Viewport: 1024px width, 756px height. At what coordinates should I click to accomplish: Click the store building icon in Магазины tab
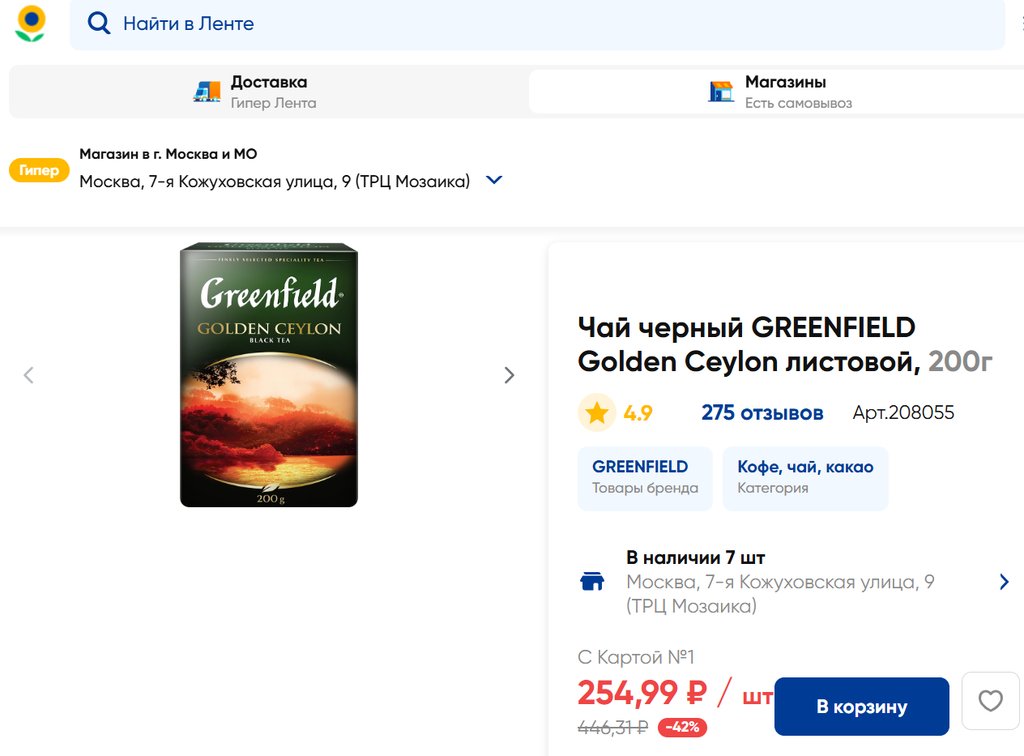[x=721, y=92]
